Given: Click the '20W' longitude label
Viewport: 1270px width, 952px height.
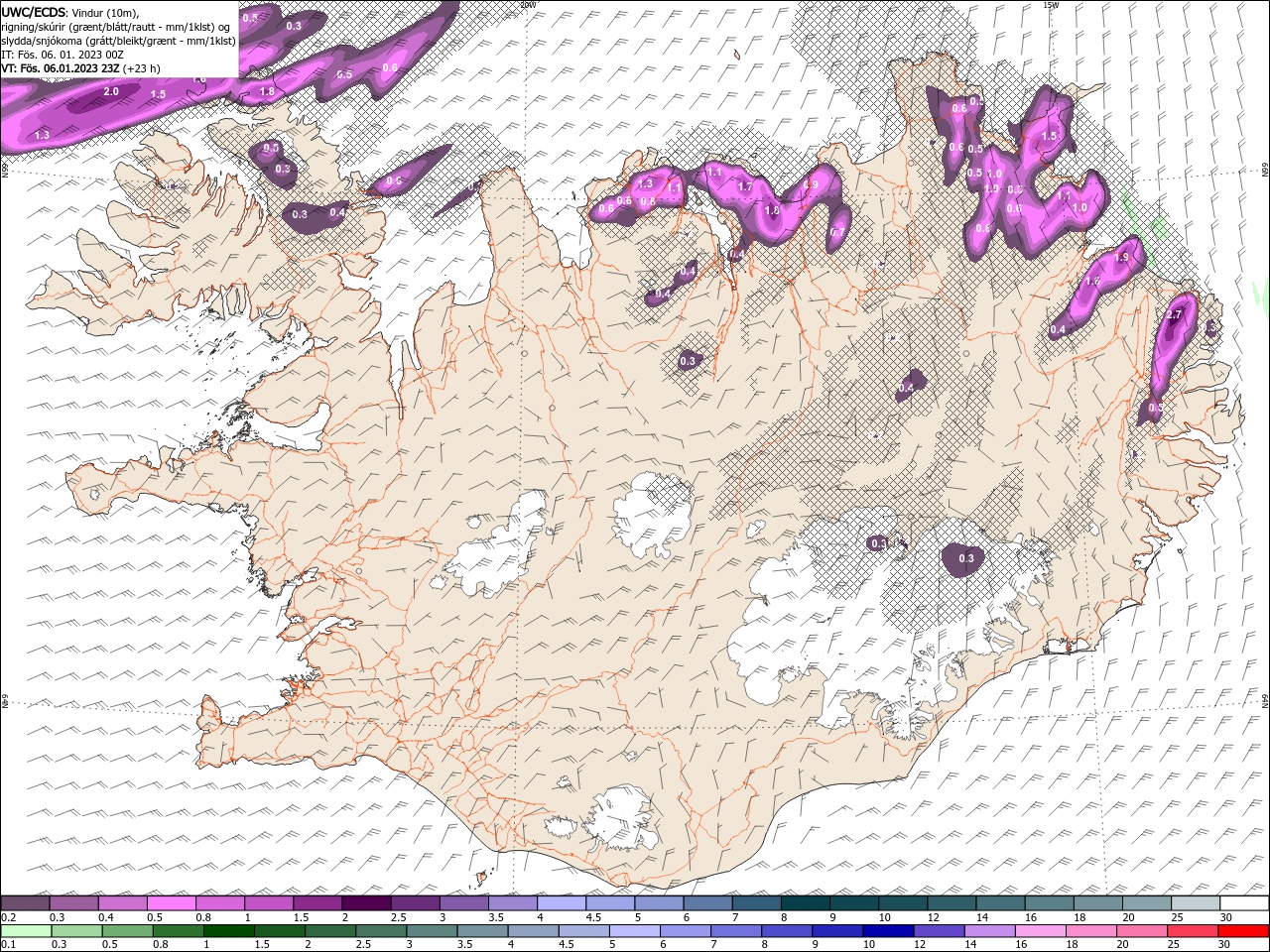Looking at the screenshot, I should point(527,5).
